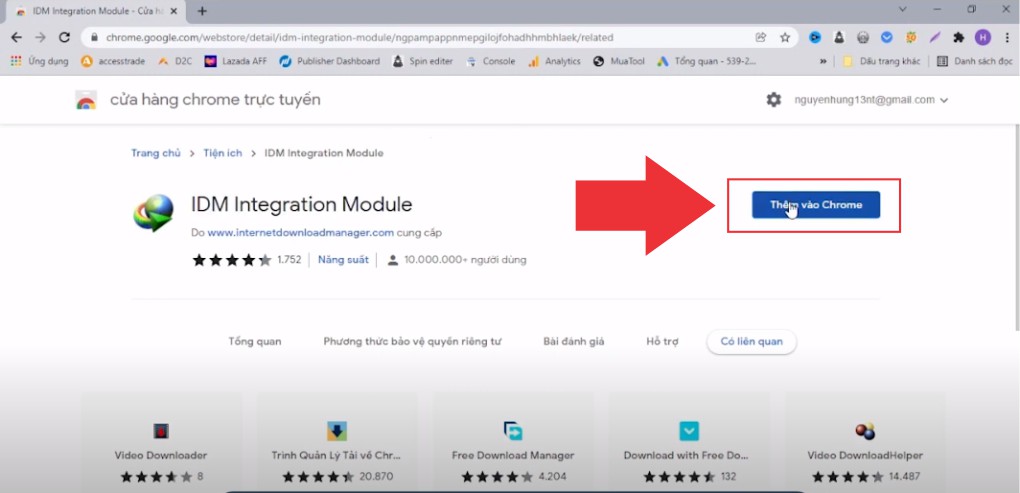This screenshot has height=493, width=1020.
Task: Go back to the previous page
Action: click(x=17, y=38)
